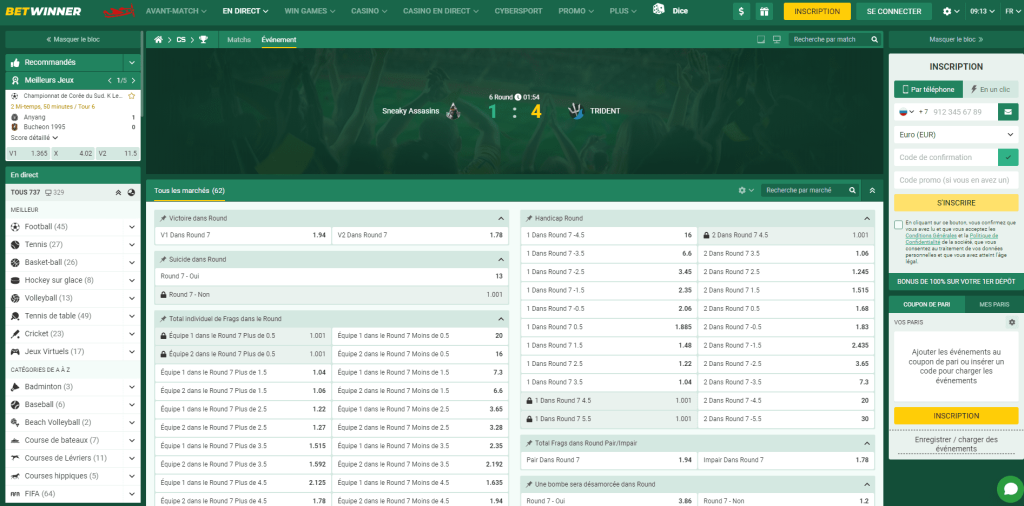This screenshot has width=1024, height=506.
Task: Open live chat bubble
Action: tap(1010, 490)
